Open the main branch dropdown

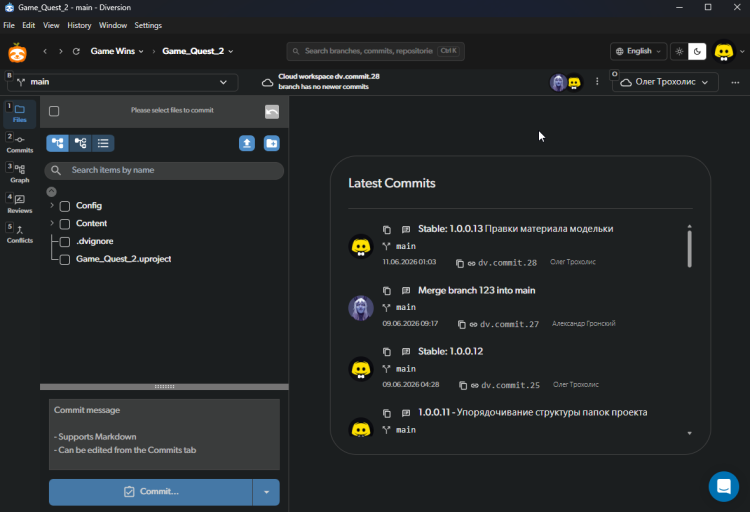coord(122,82)
